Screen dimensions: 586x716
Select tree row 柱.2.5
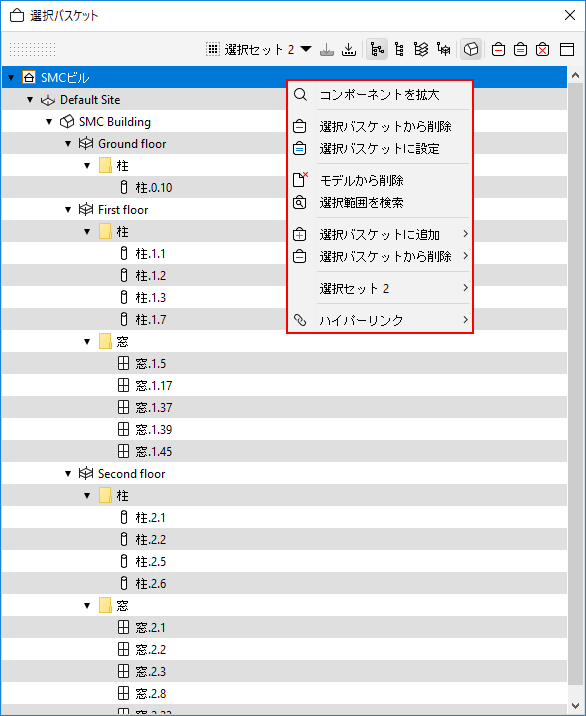pos(284,561)
